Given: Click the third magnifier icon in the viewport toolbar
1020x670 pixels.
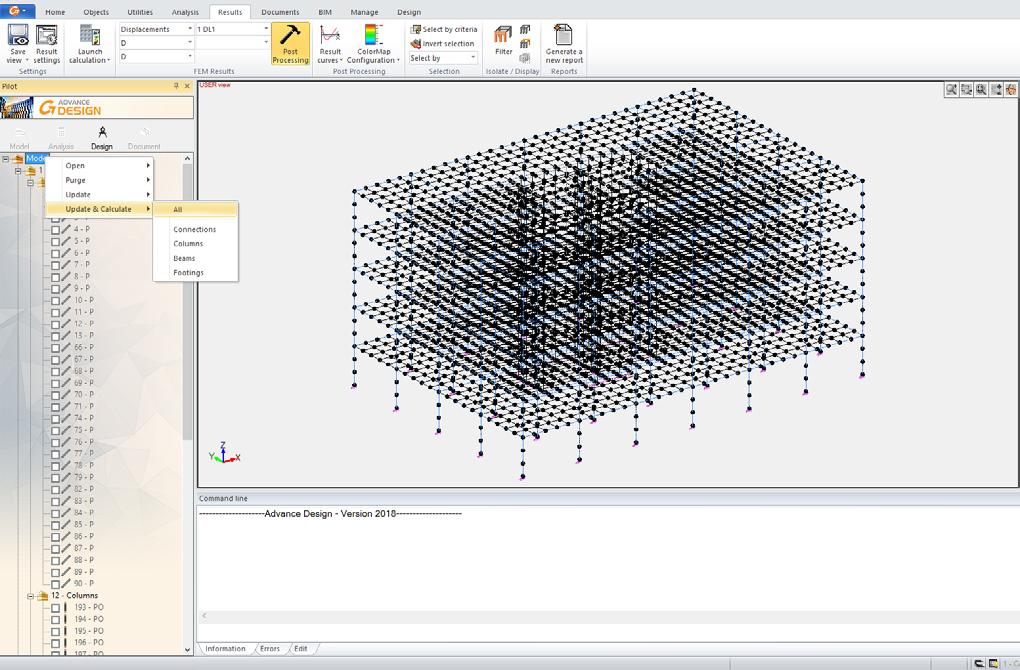Looking at the screenshot, I should pyautogui.click(x=981, y=90).
